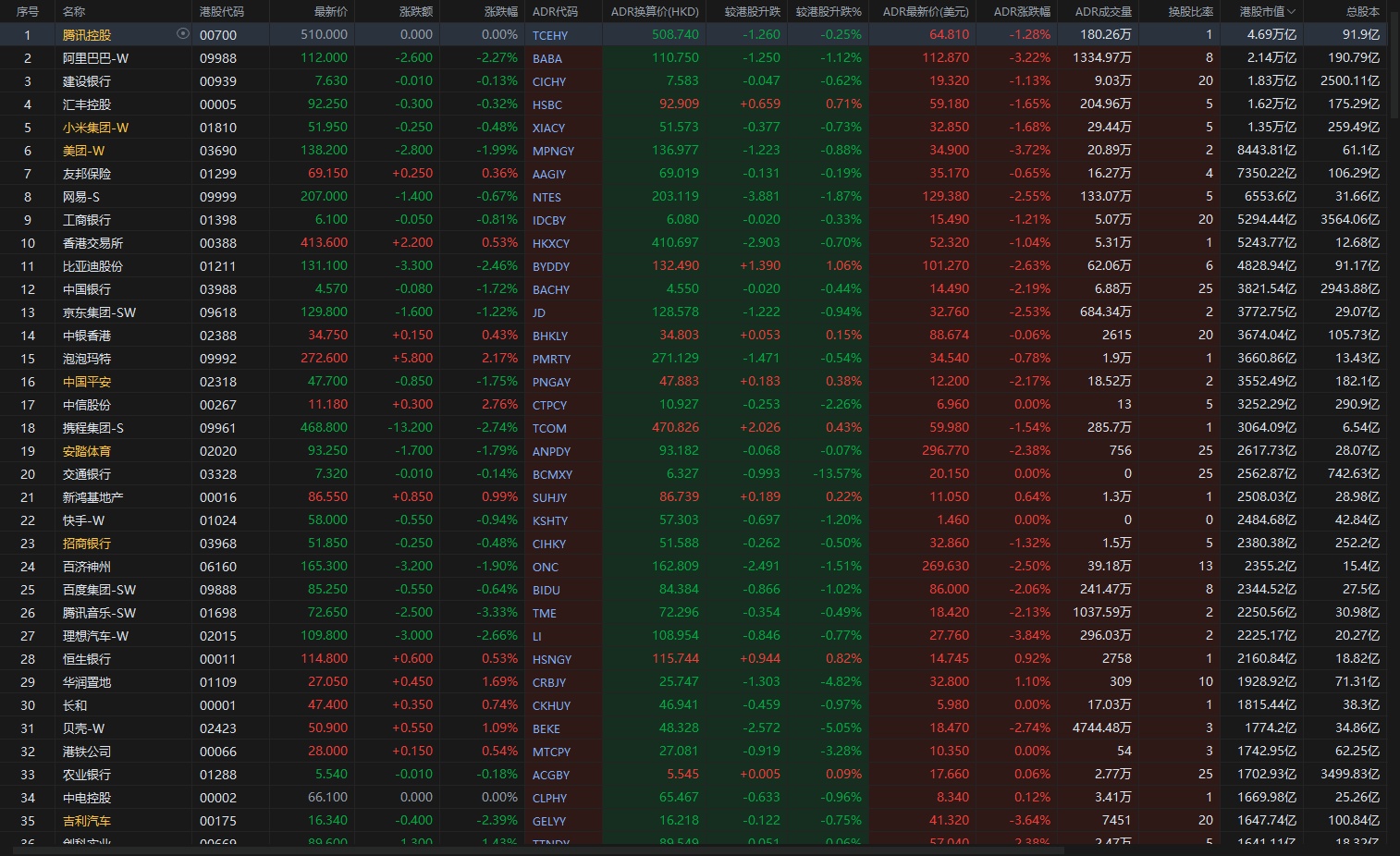Screen dimensions: 1400x856
Task: Click the 最新价 column header
Action: tap(330, 12)
